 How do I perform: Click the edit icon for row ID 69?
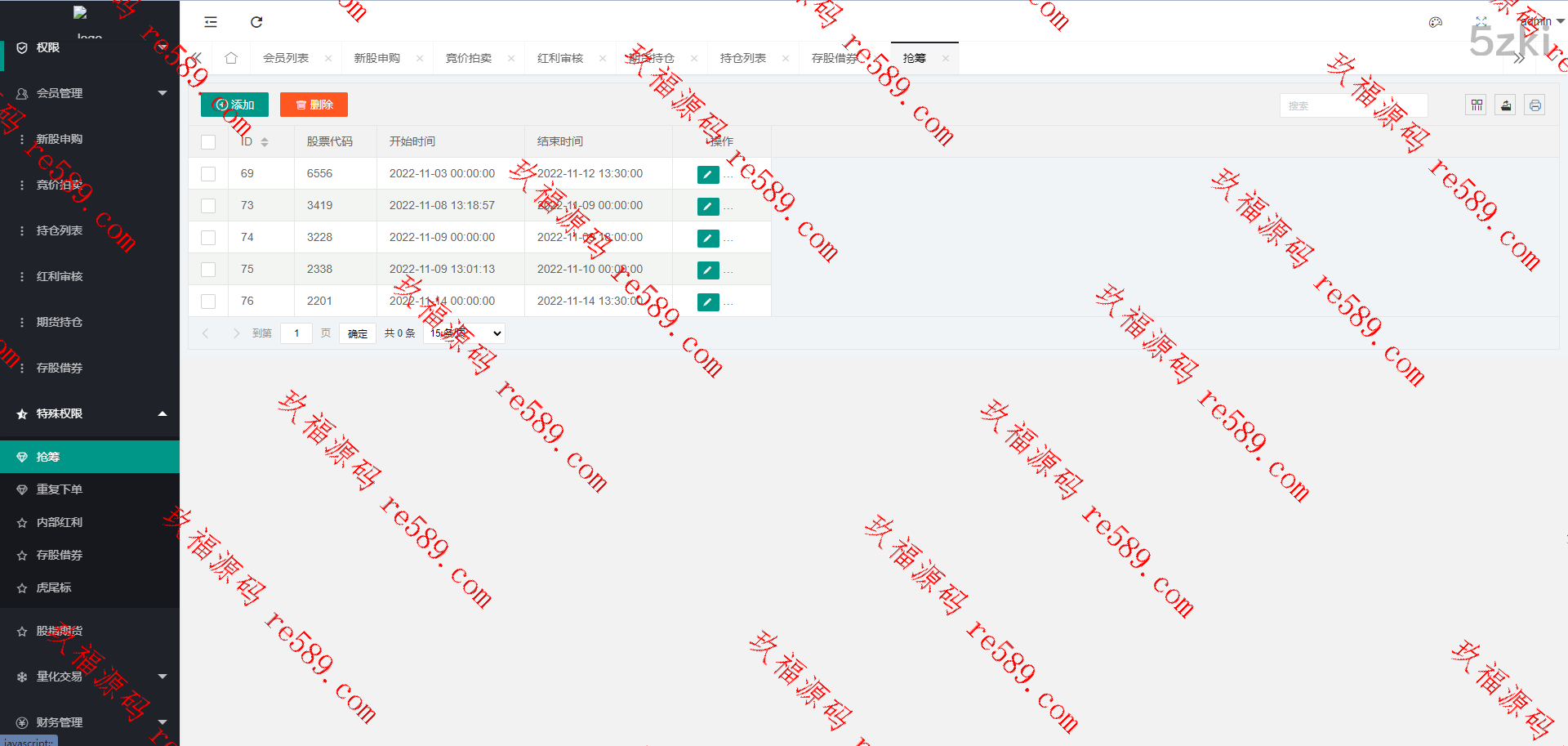point(707,174)
